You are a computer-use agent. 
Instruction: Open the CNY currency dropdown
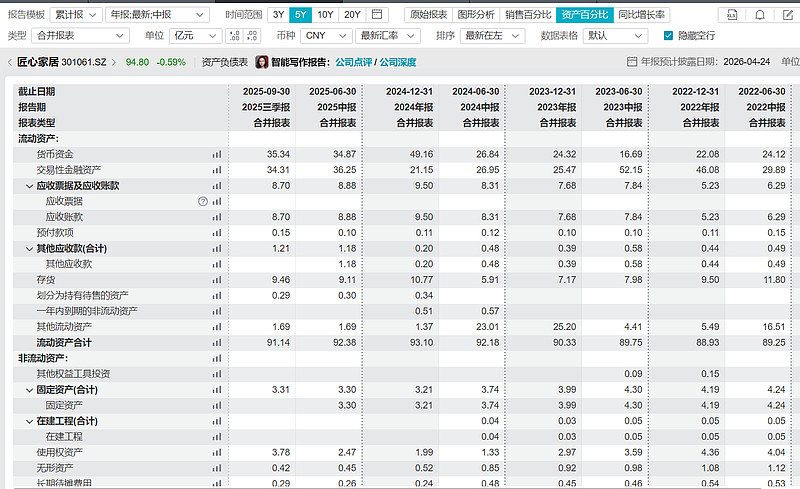pos(327,35)
